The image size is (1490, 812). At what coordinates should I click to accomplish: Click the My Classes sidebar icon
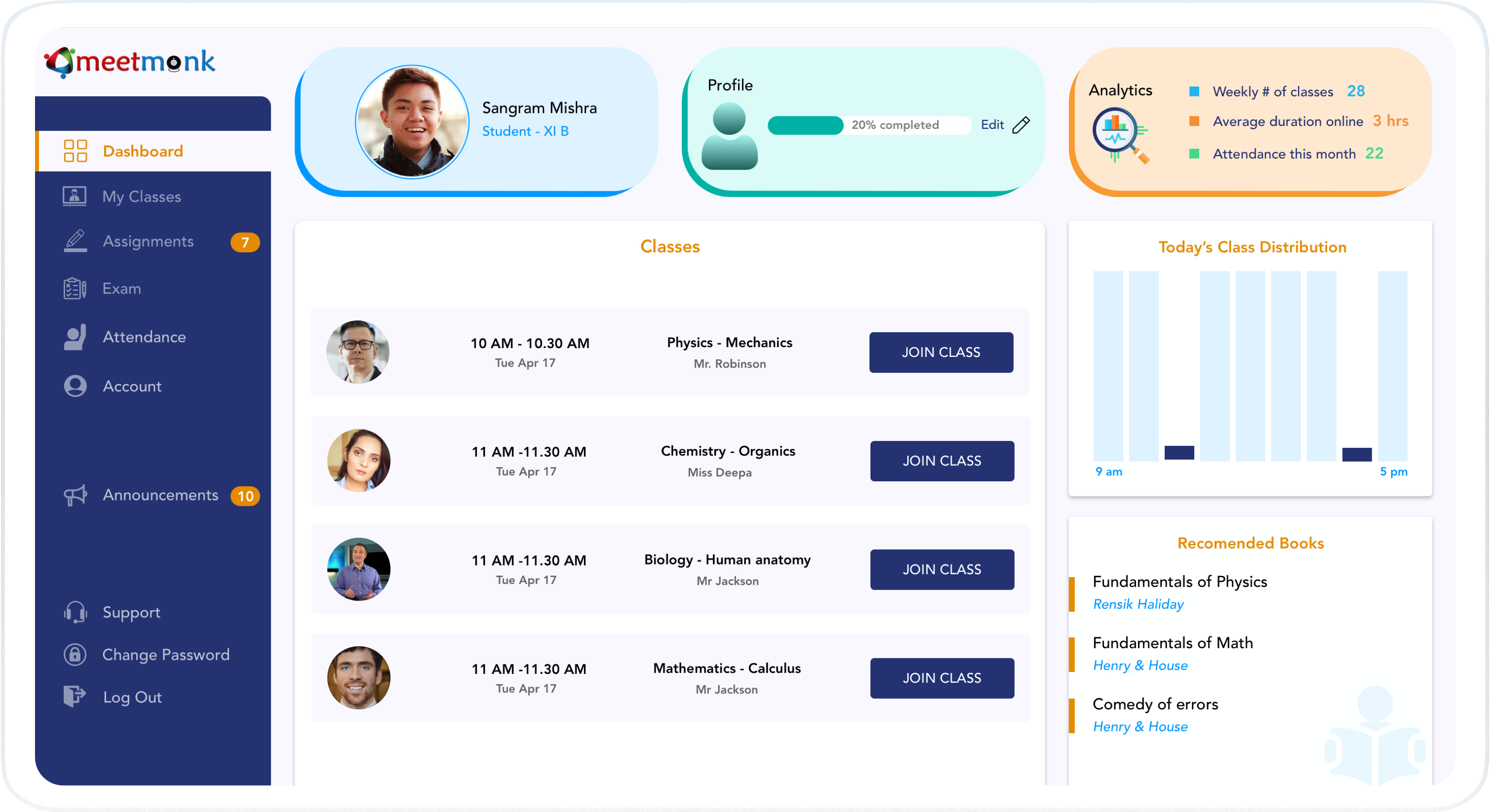tap(74, 196)
